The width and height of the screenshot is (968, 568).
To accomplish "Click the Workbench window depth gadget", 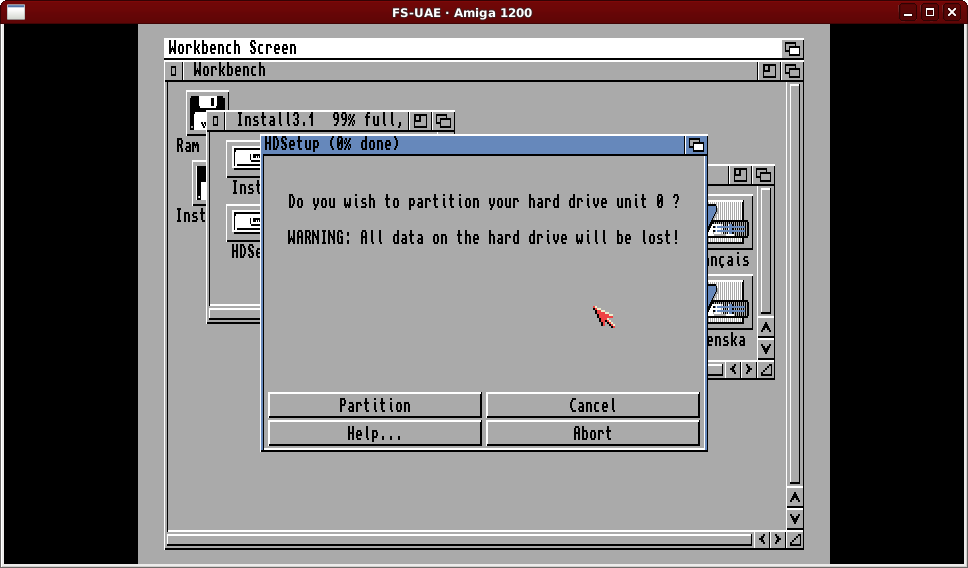I will (x=792, y=71).
